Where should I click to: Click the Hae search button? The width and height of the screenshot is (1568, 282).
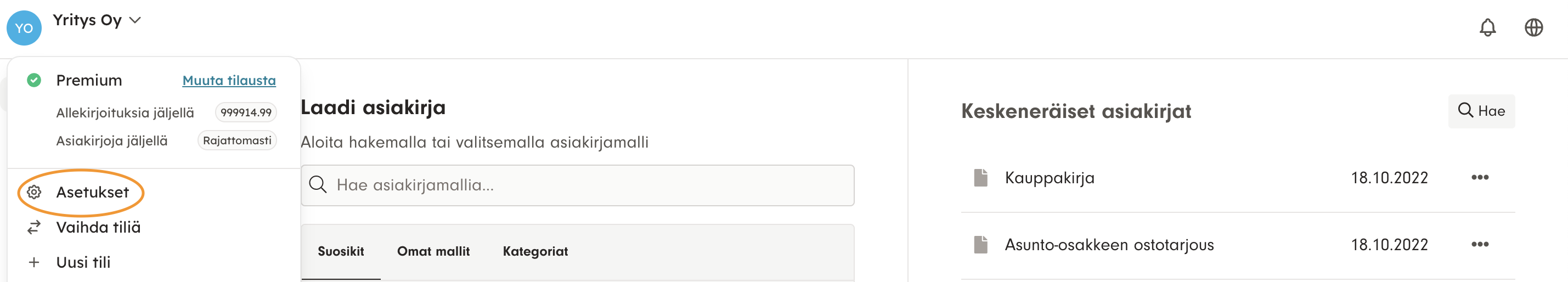pos(1480,111)
